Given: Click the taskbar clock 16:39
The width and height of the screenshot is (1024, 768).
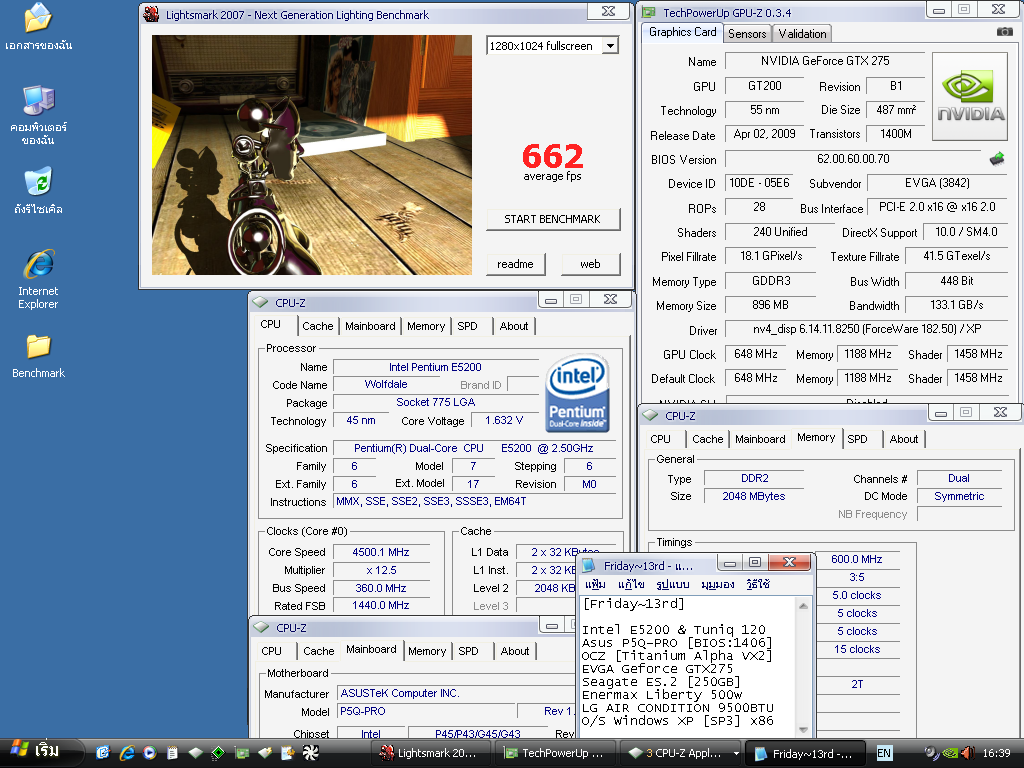Looking at the screenshot, I should (996, 753).
